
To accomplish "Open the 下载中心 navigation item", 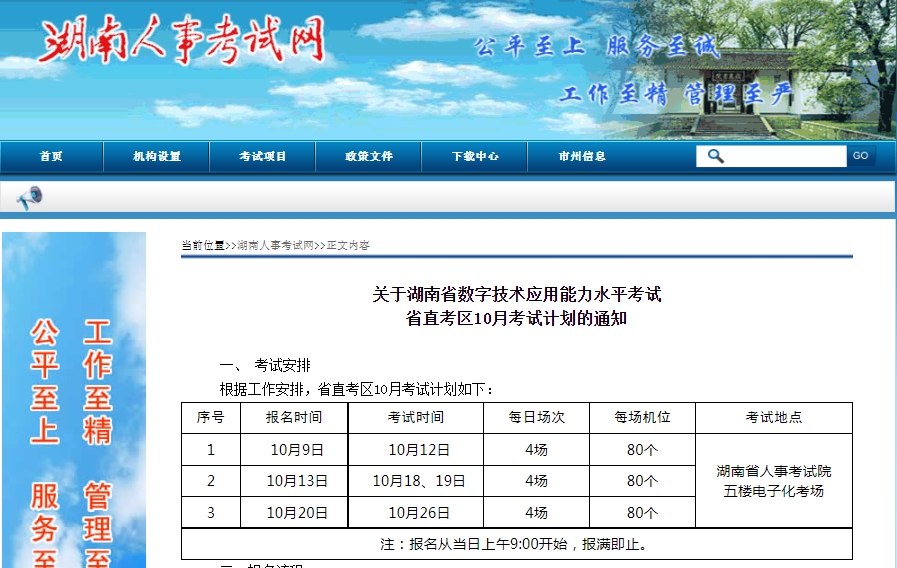I will 475,157.
